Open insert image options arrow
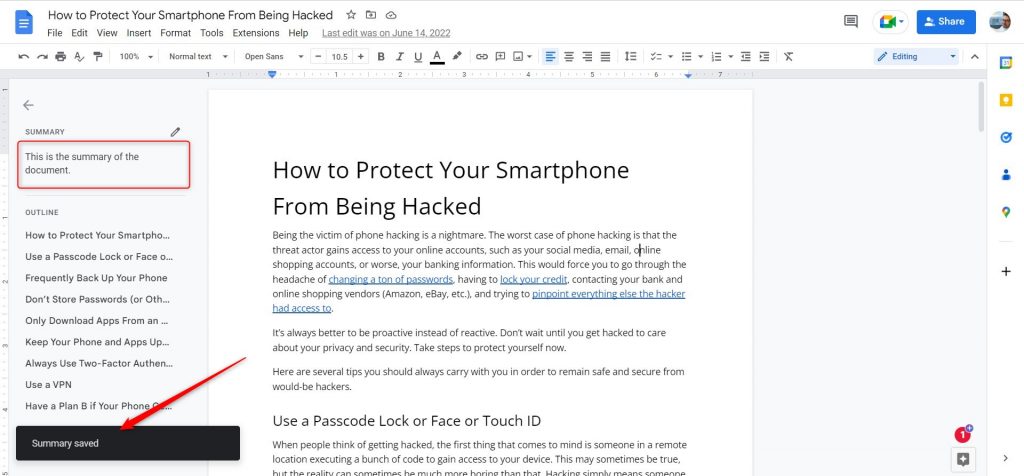Screen dimensions: 1024x476 coord(530,57)
